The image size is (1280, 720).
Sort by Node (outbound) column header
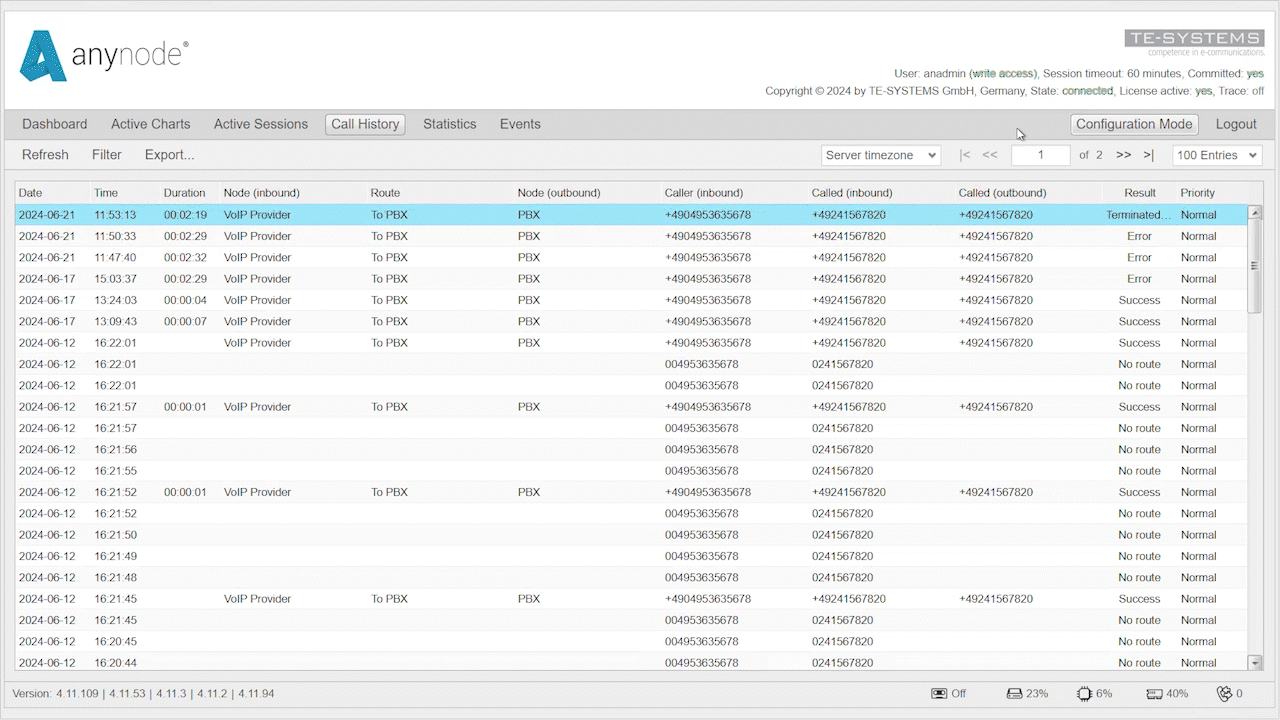(x=587, y=193)
